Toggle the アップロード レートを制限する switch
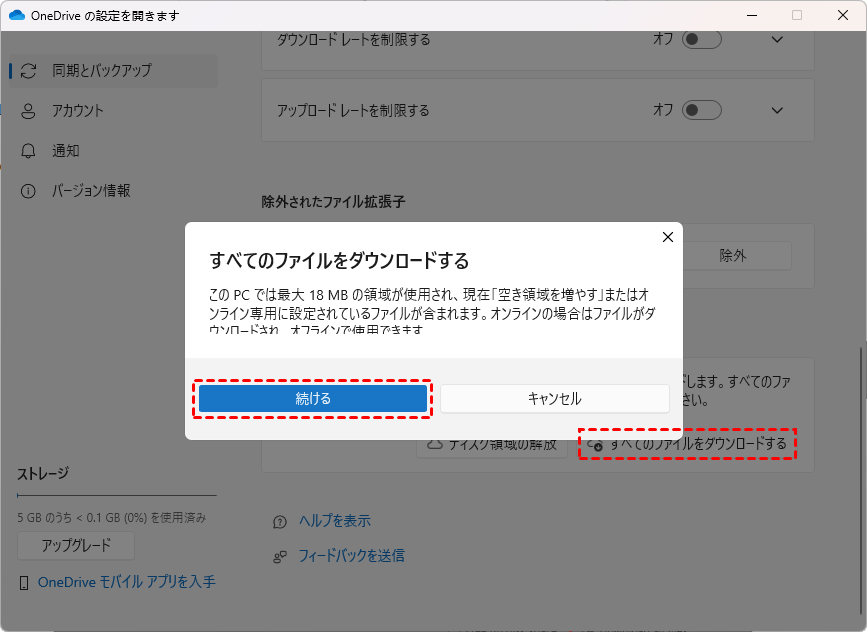Screen dimensions: 867x632 [702, 110]
